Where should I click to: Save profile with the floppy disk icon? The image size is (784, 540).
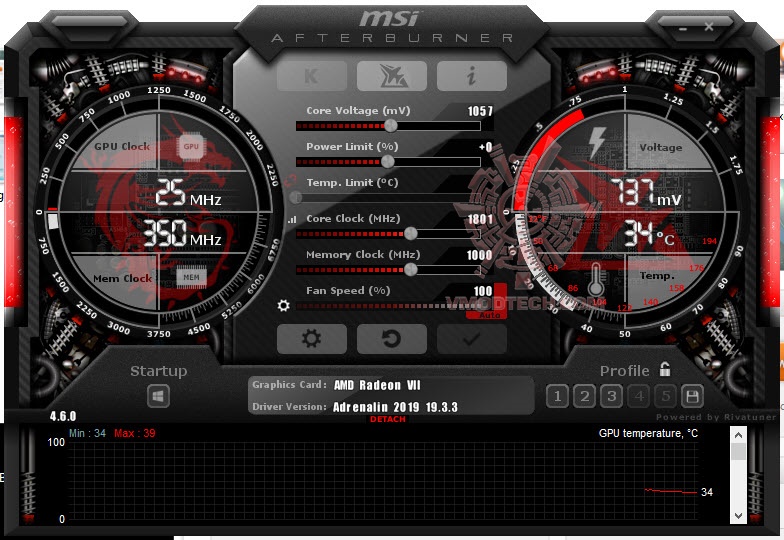click(692, 396)
